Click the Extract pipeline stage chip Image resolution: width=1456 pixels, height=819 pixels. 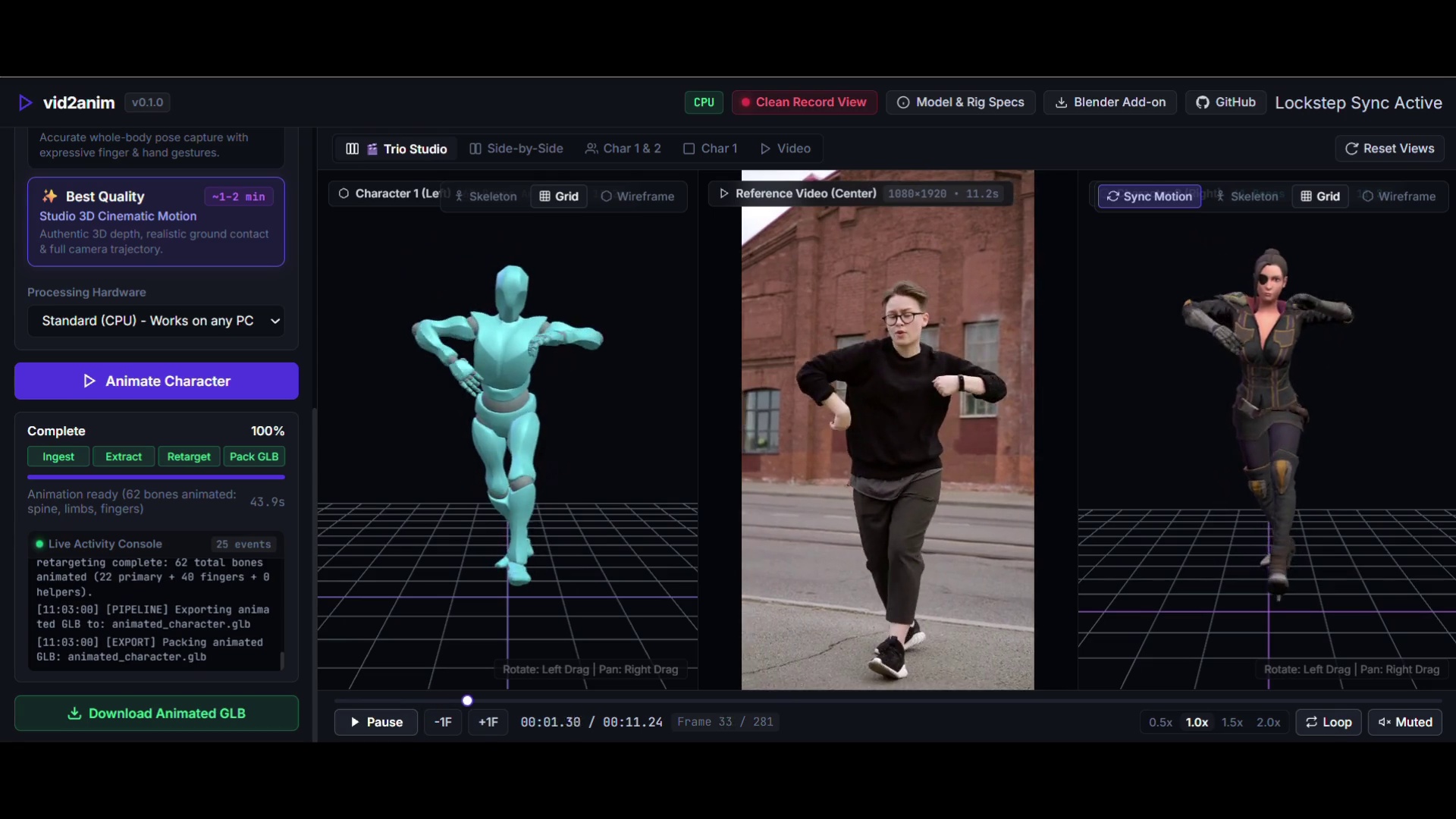pos(124,457)
